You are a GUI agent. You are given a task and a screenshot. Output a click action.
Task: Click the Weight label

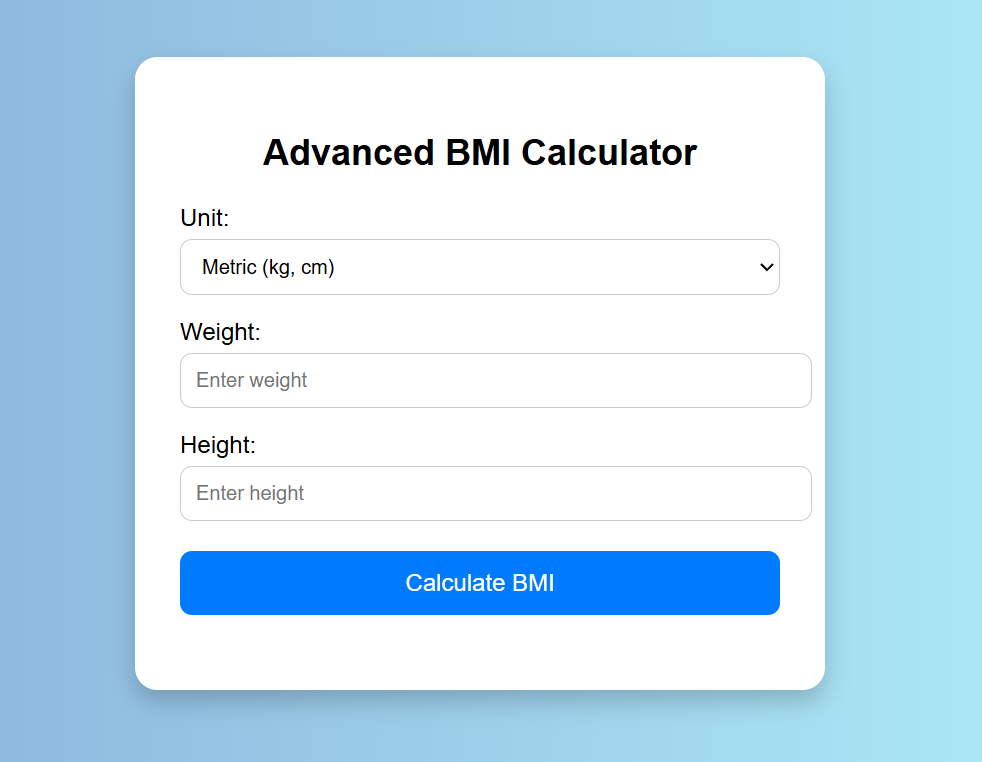click(220, 332)
